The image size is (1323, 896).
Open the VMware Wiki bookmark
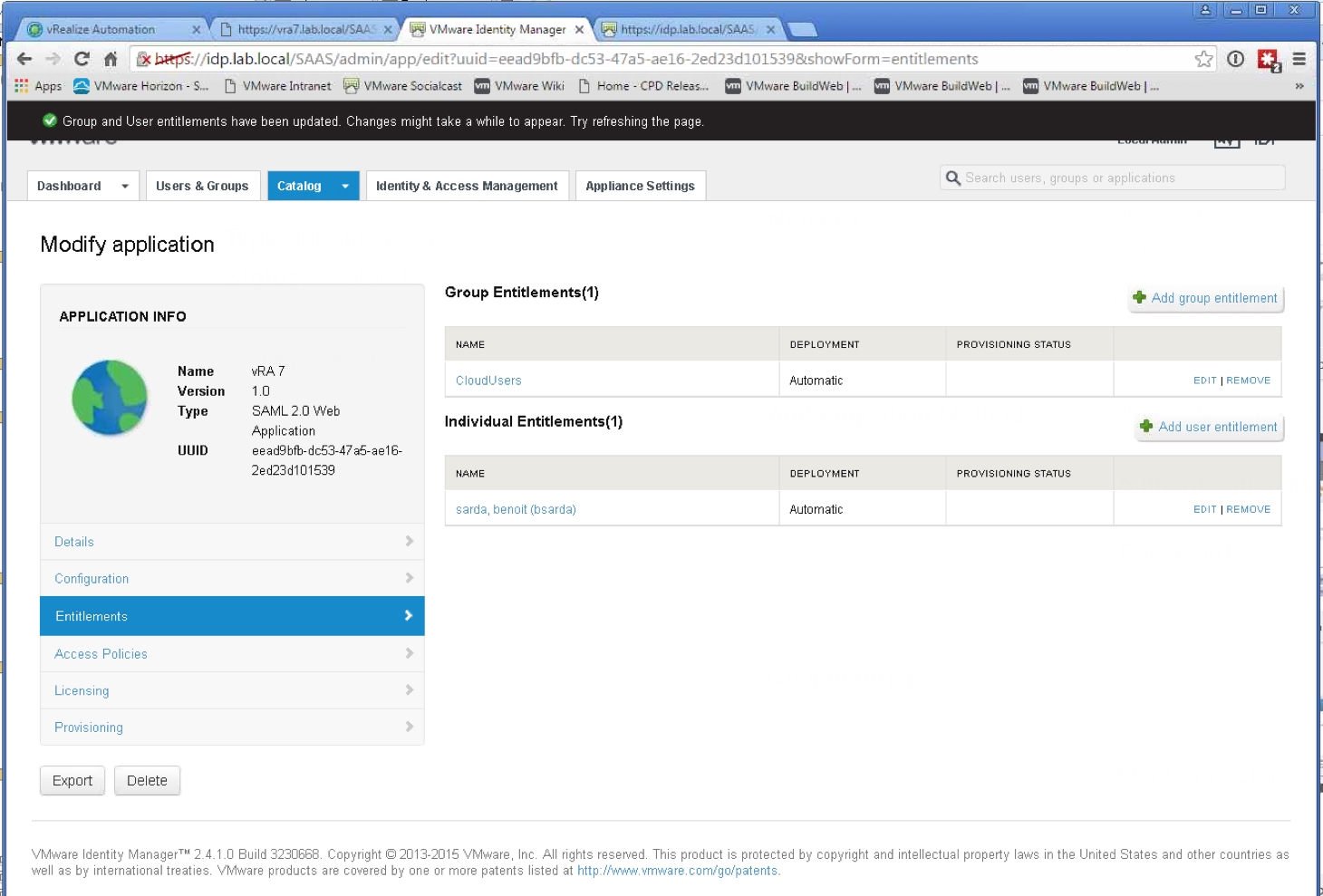pyautogui.click(x=519, y=86)
